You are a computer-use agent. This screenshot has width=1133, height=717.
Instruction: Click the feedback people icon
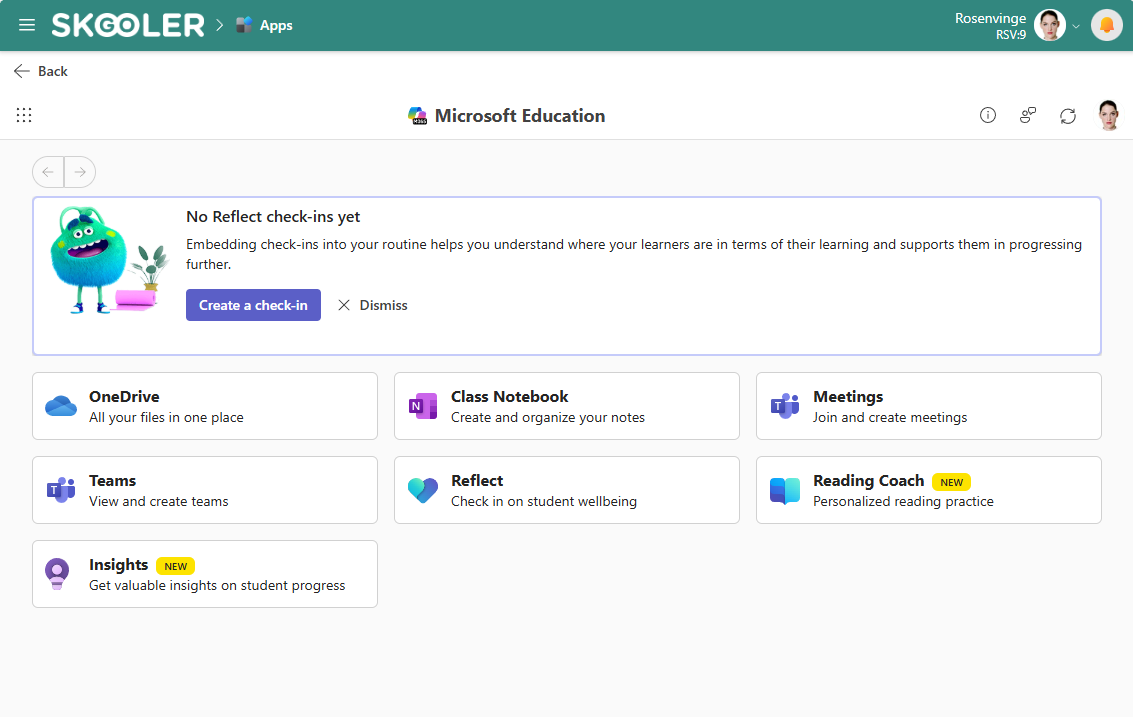coord(1028,115)
